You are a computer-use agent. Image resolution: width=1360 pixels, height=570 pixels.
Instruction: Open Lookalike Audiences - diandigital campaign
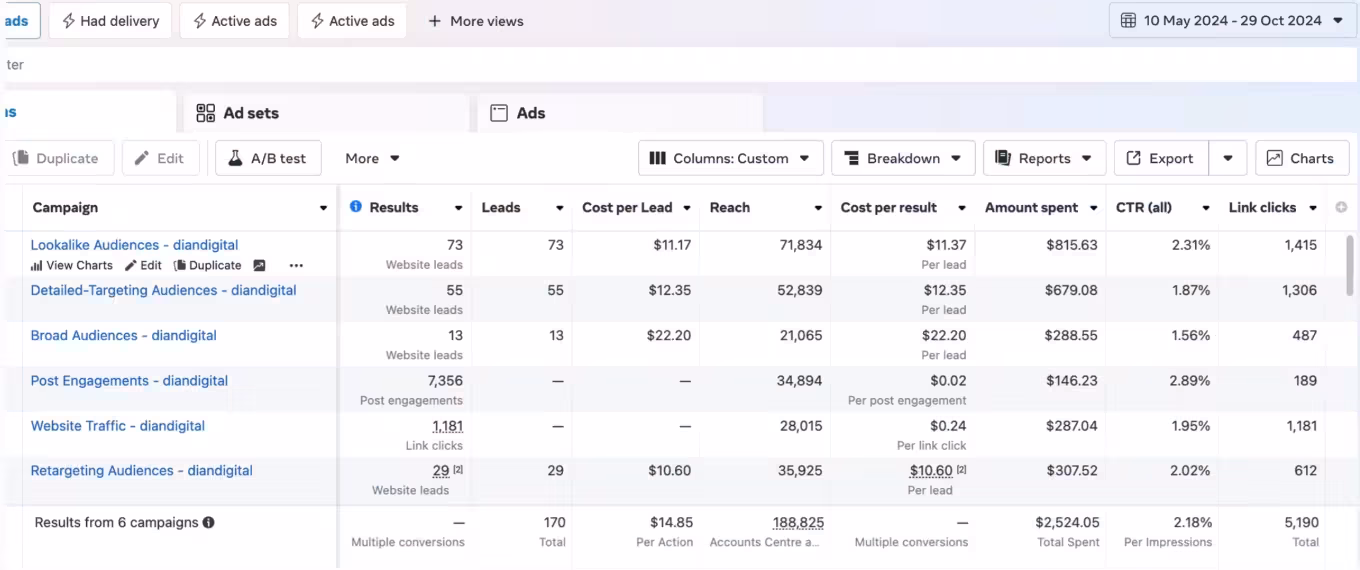point(134,245)
